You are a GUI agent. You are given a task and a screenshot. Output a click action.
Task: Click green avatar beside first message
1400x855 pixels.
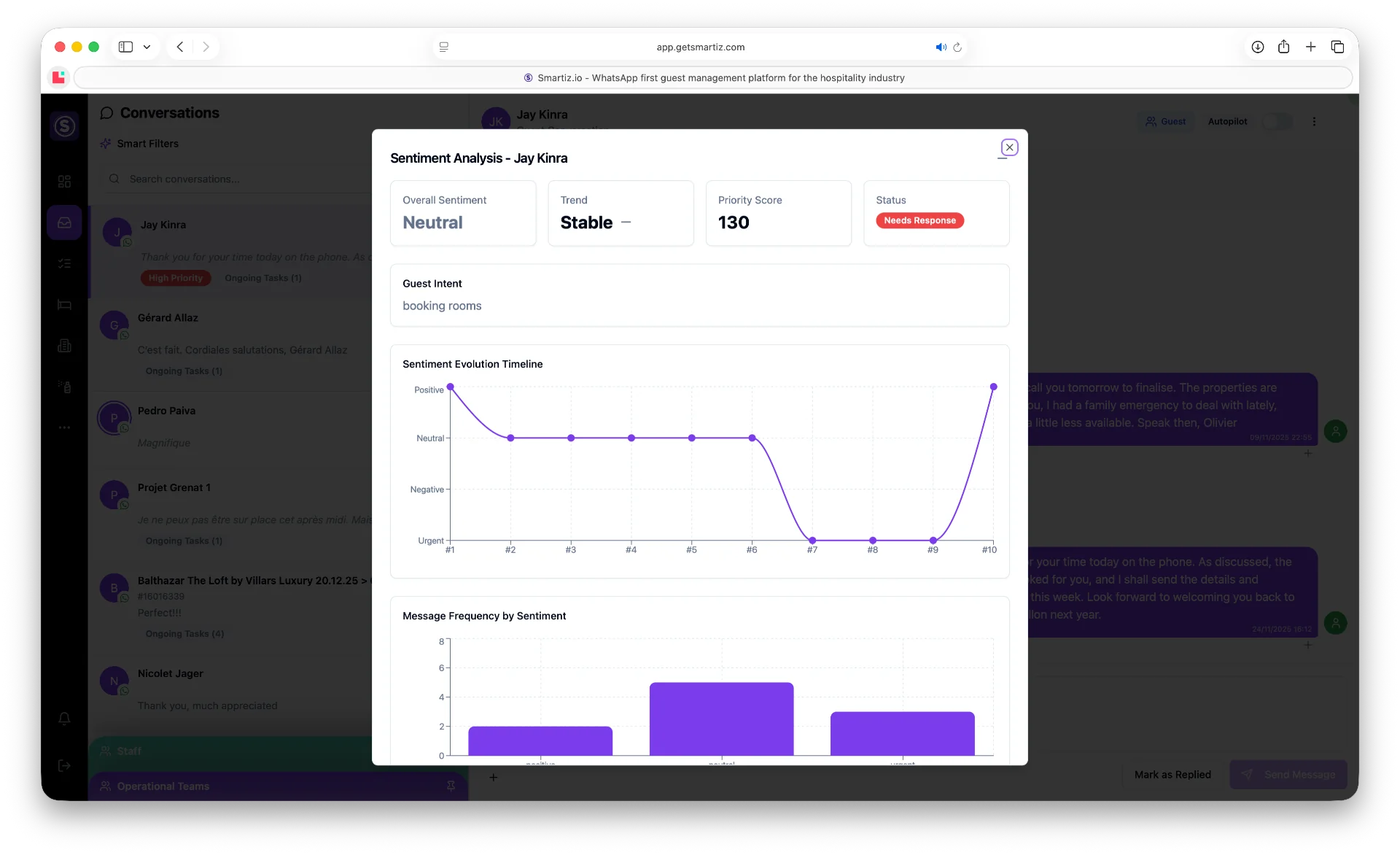[1335, 431]
